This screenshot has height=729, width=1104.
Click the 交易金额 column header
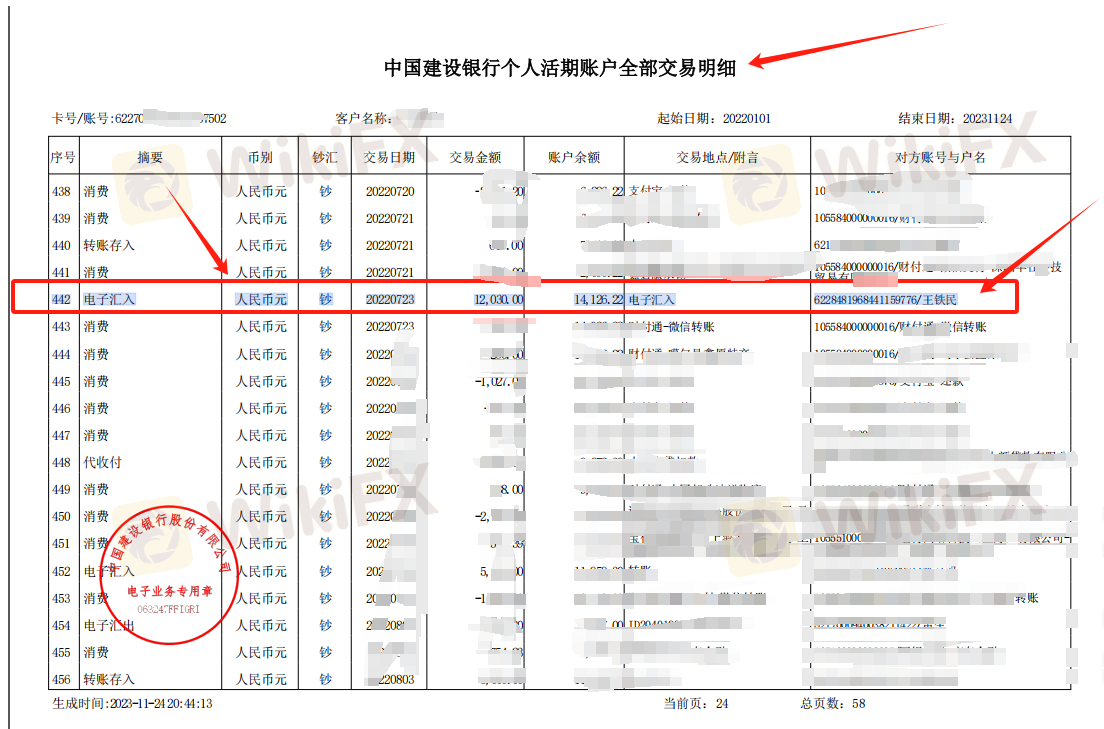click(475, 157)
